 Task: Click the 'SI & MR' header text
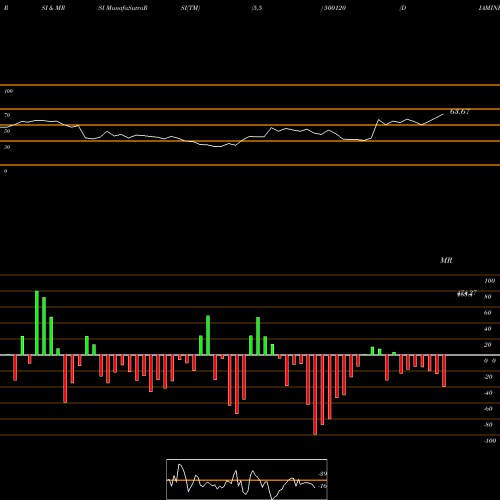pyautogui.click(x=53, y=8)
